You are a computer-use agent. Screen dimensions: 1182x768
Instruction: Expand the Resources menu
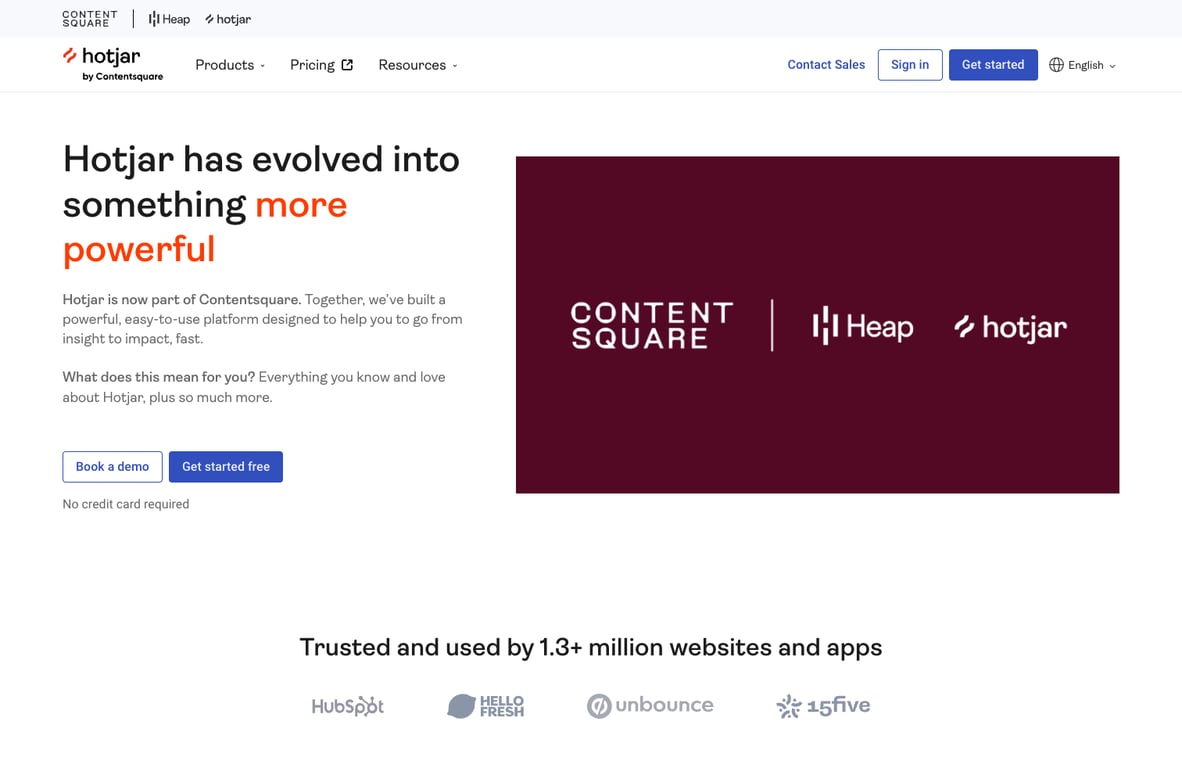418,65
